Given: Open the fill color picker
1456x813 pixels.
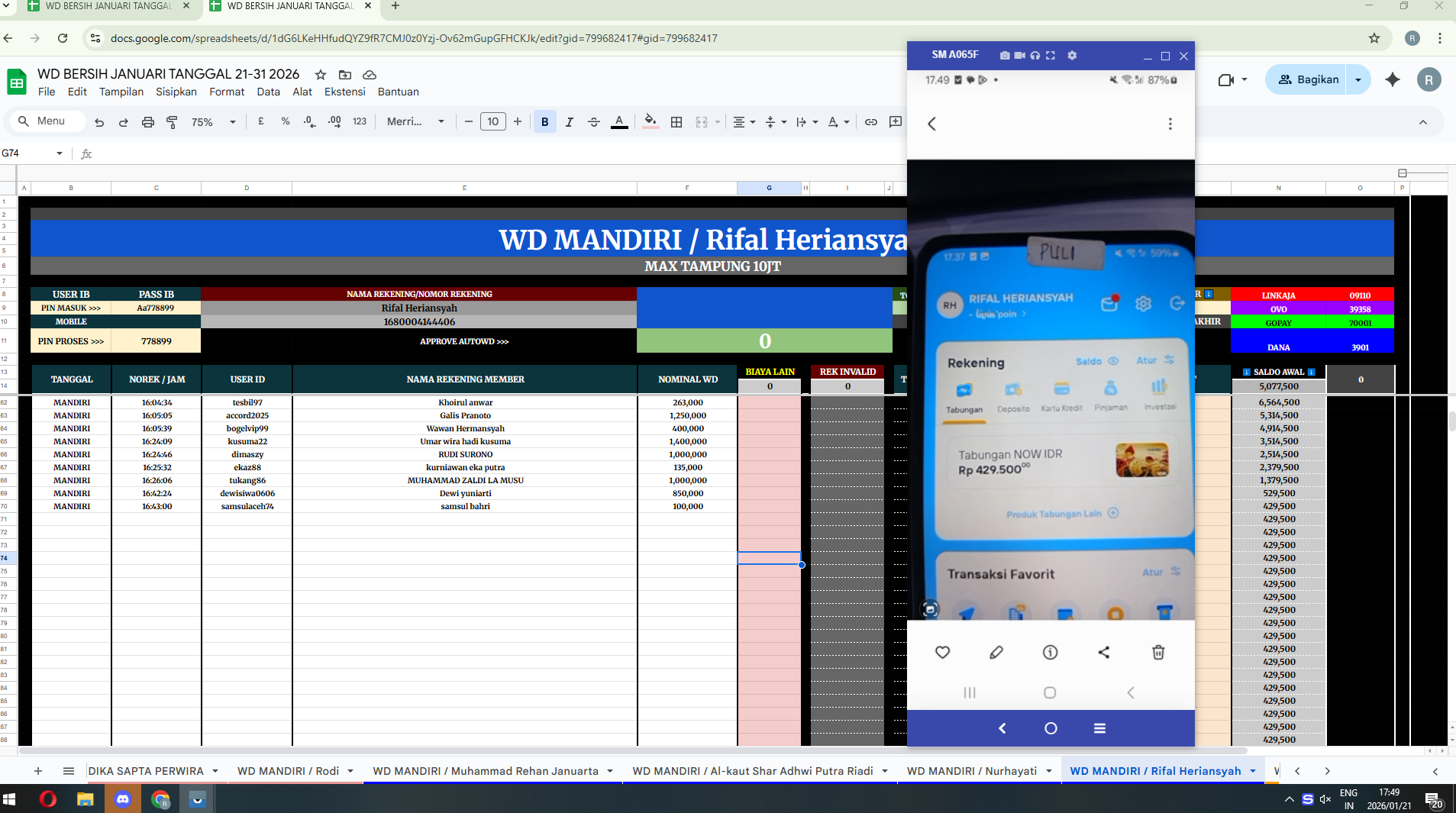Looking at the screenshot, I should point(651,122).
